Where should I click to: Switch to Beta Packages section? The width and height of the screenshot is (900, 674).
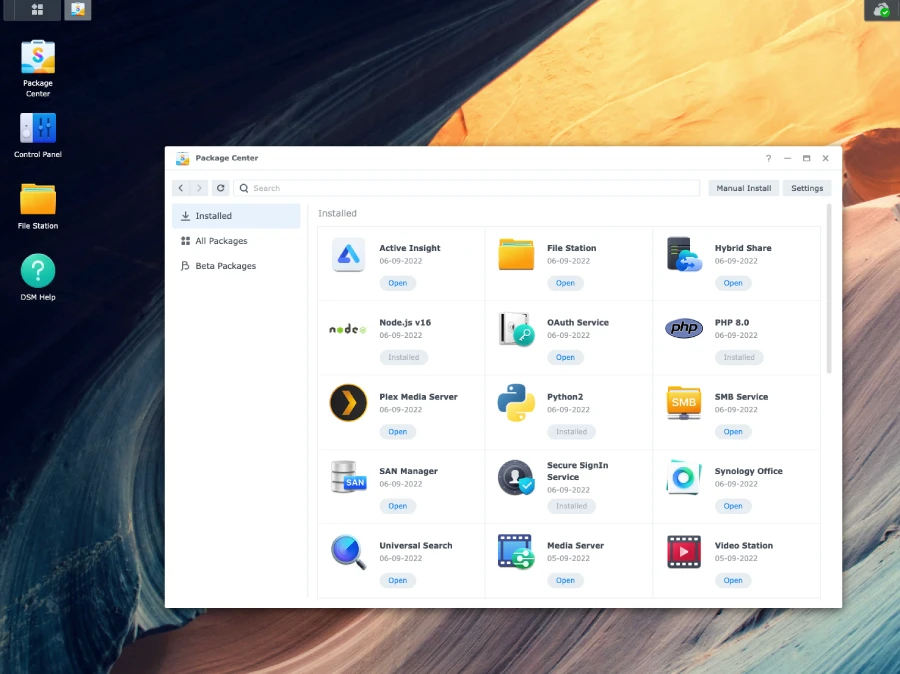pos(236,266)
